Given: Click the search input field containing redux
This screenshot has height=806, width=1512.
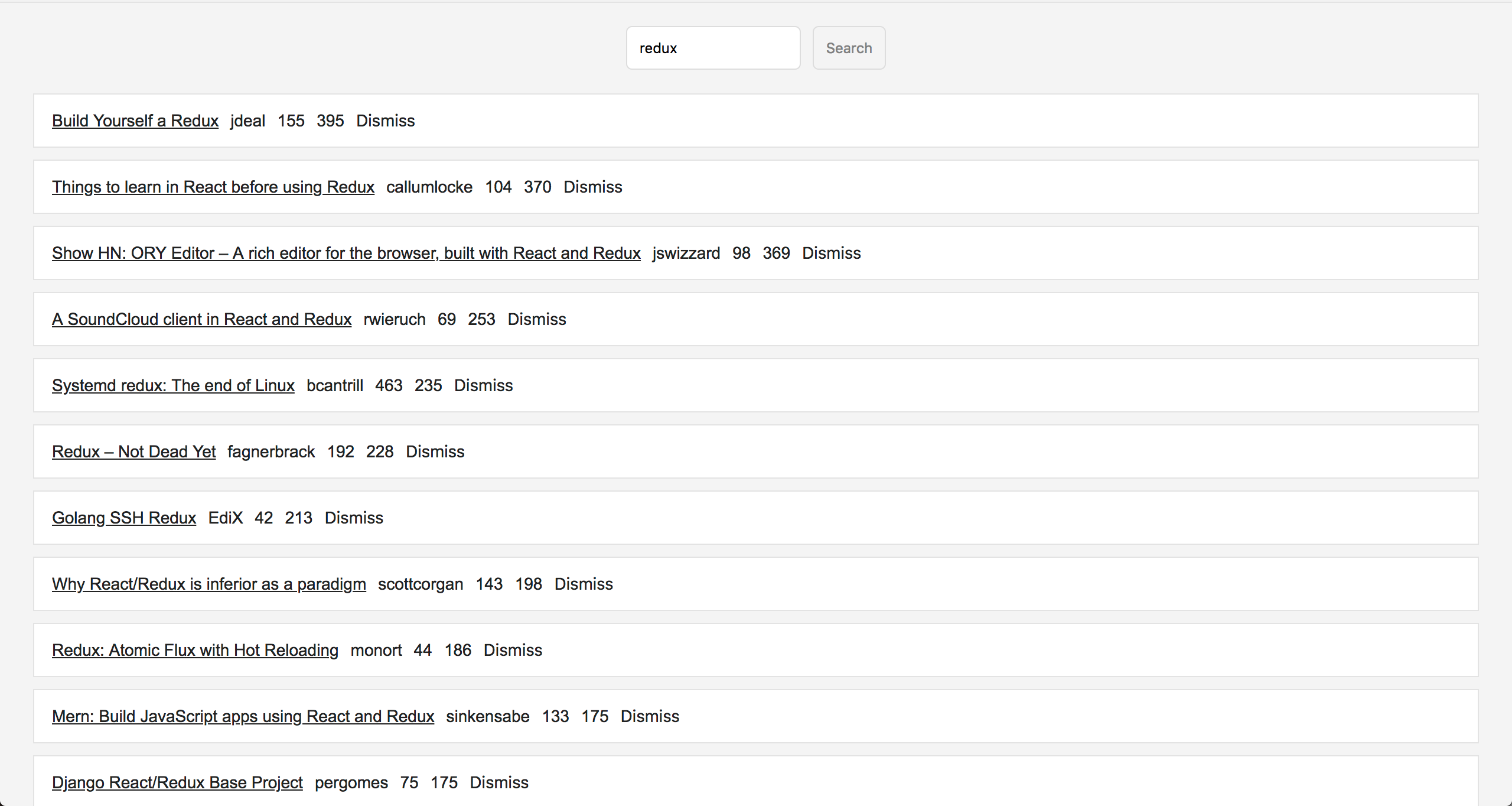Looking at the screenshot, I should coord(713,48).
